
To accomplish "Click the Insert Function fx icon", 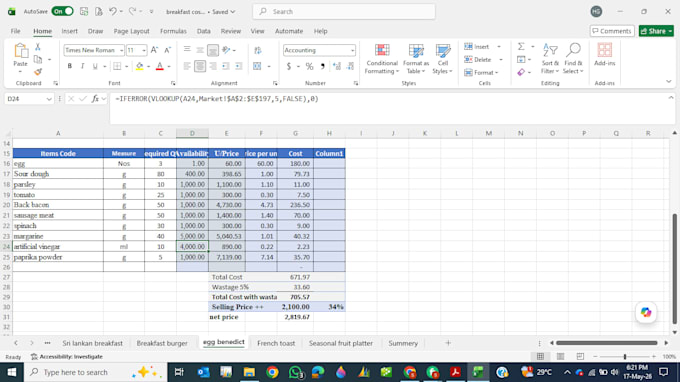I will [x=95, y=99].
